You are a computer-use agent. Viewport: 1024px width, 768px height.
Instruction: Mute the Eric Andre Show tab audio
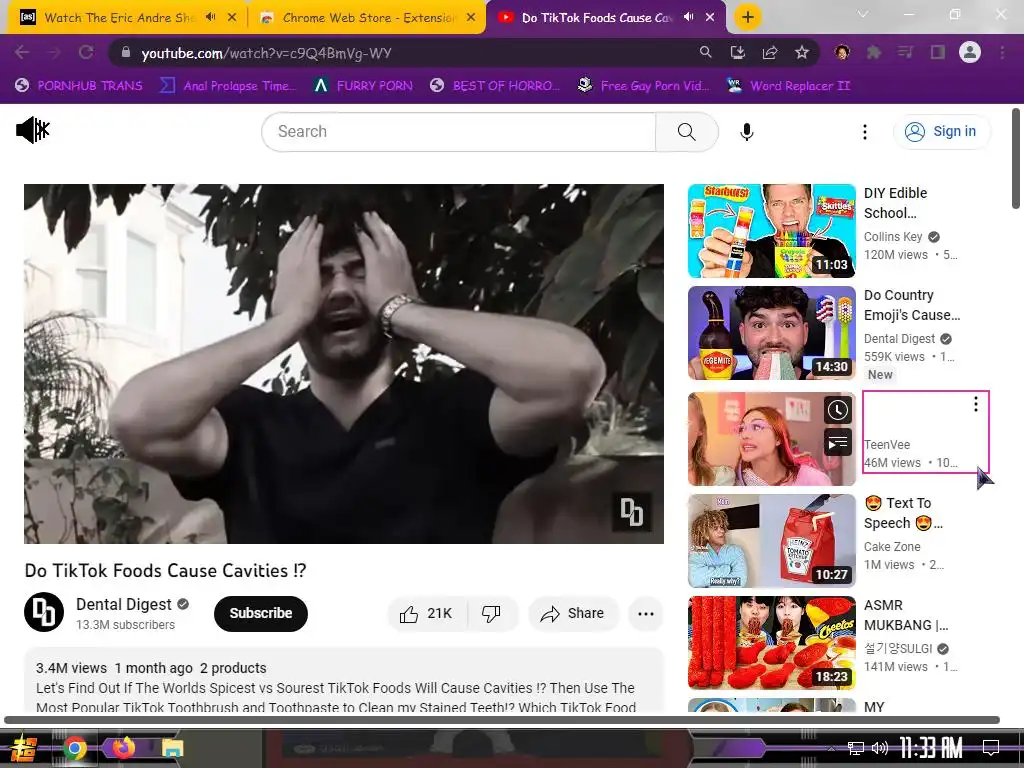click(210, 18)
